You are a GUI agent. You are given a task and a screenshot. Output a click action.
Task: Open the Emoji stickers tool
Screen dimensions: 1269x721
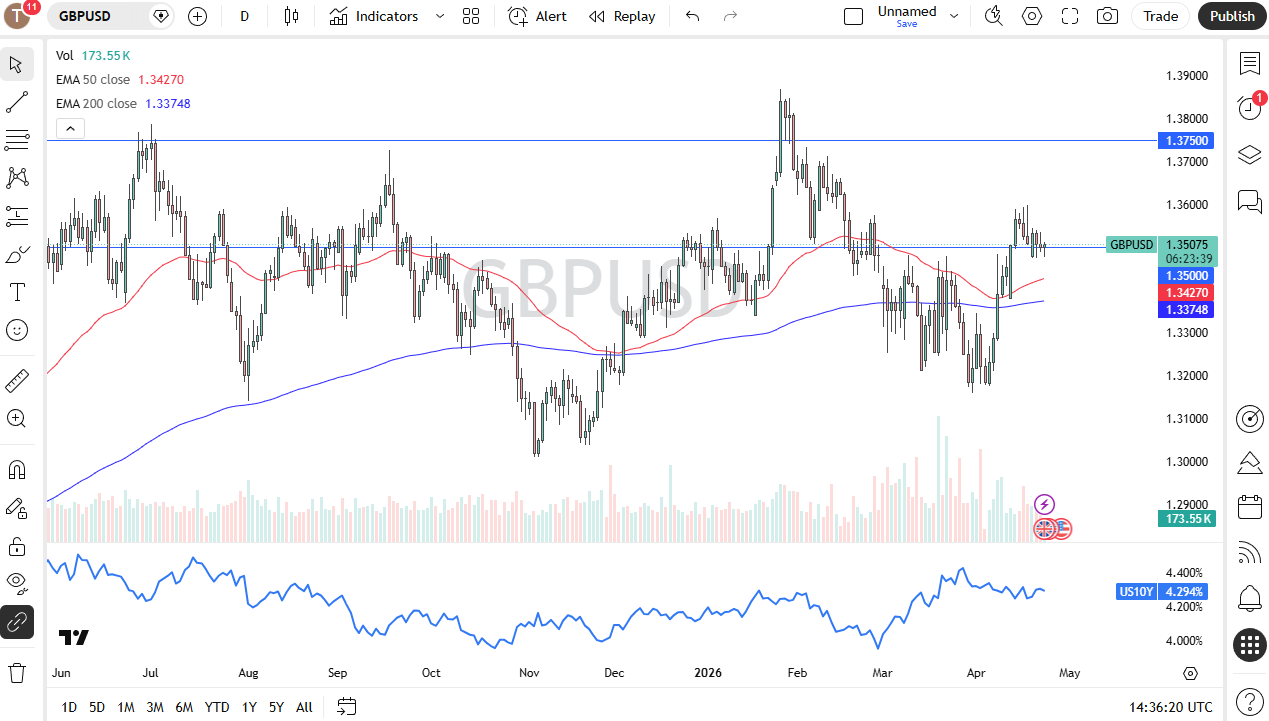click(17, 330)
